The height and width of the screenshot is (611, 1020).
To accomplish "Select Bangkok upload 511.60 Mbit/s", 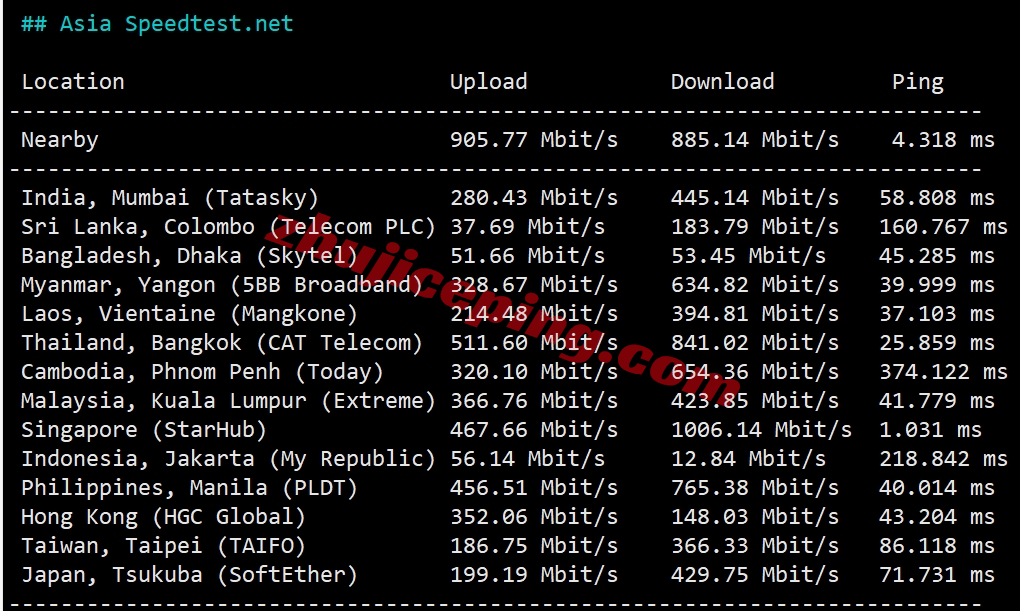I will [534, 343].
